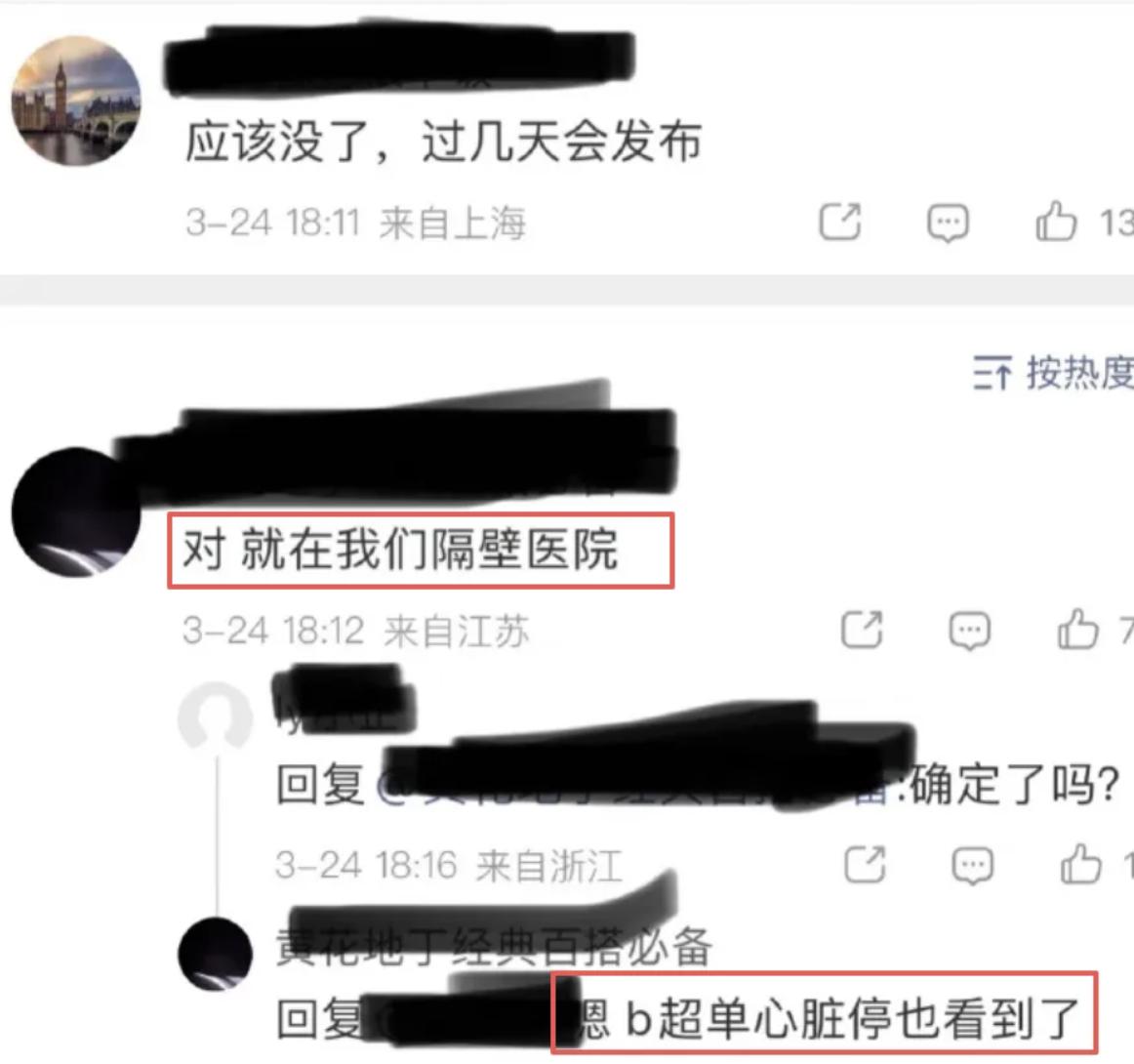This screenshot has height=1064, width=1134.
Task: Reply to the 来自上海 comment
Action: click(948, 223)
